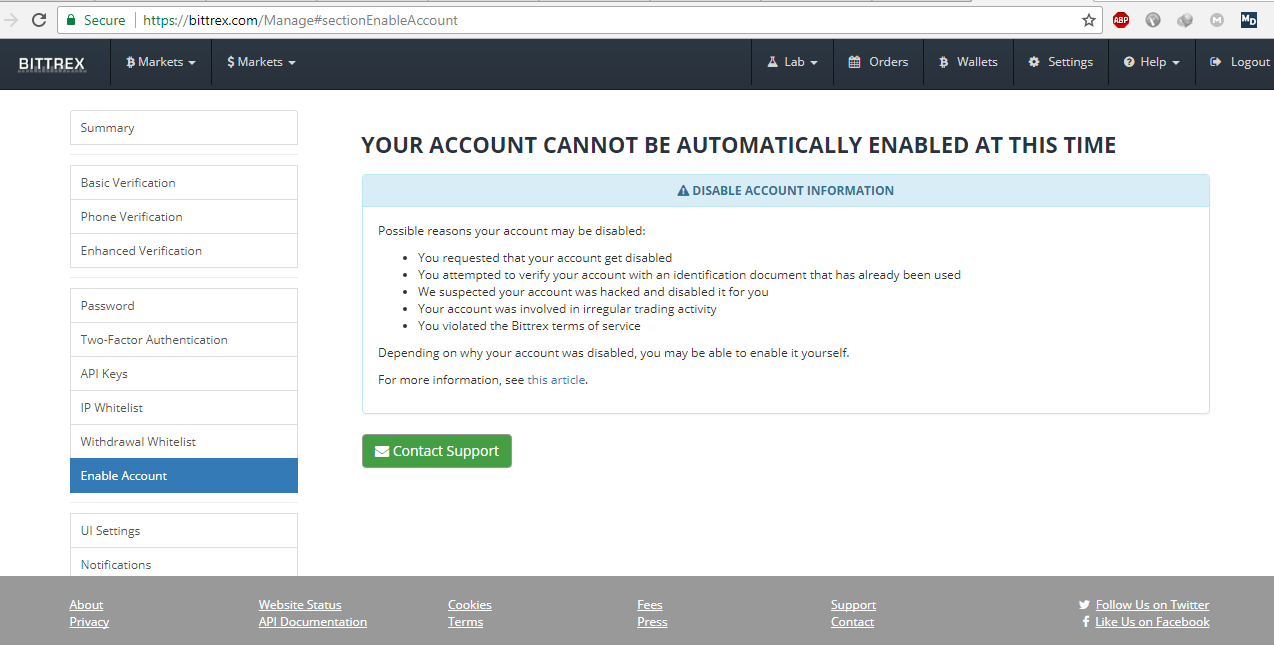Image resolution: width=1274 pixels, height=645 pixels.
Task: Open the Terms footer link
Action: point(465,622)
